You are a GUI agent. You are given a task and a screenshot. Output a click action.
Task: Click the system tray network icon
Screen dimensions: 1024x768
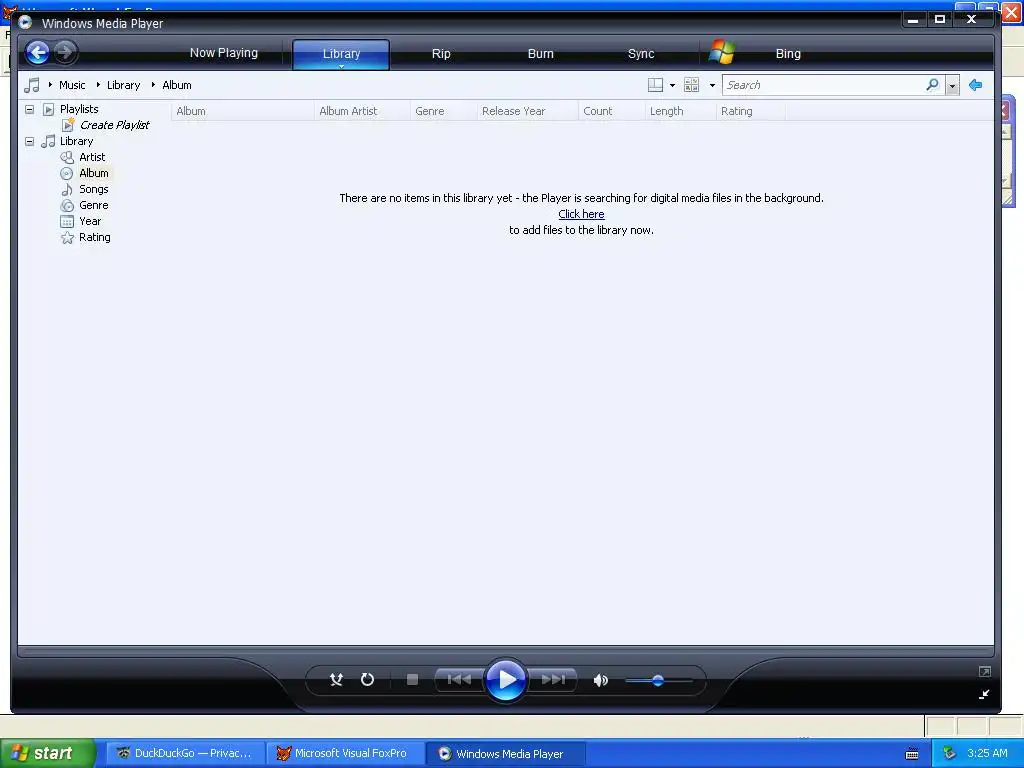click(949, 753)
